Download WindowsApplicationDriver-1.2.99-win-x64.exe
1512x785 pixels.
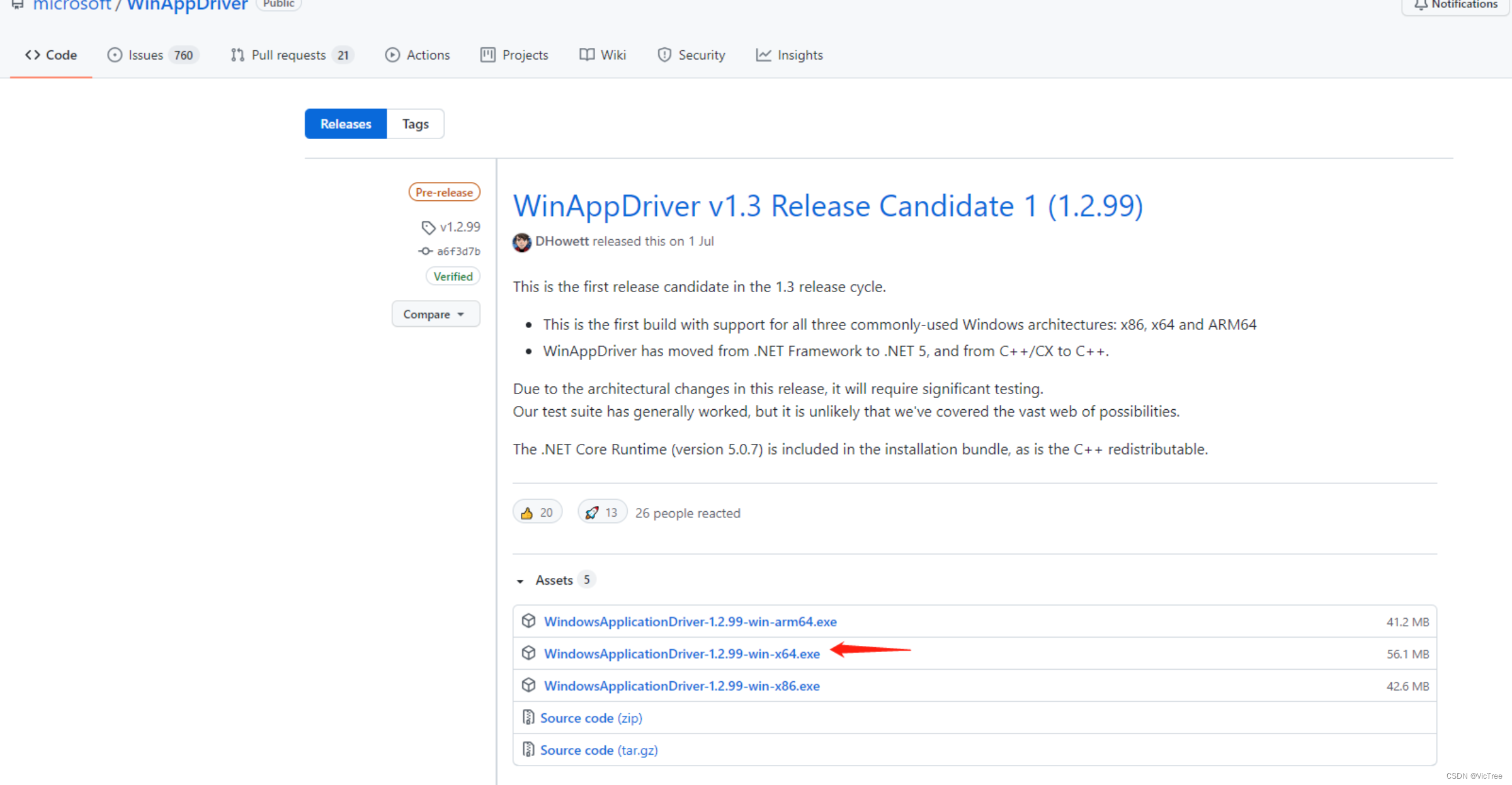682,653
